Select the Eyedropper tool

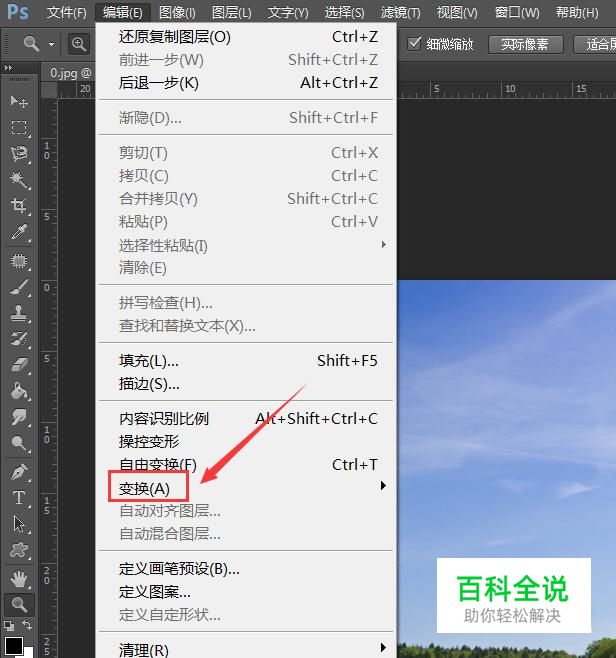(x=19, y=232)
